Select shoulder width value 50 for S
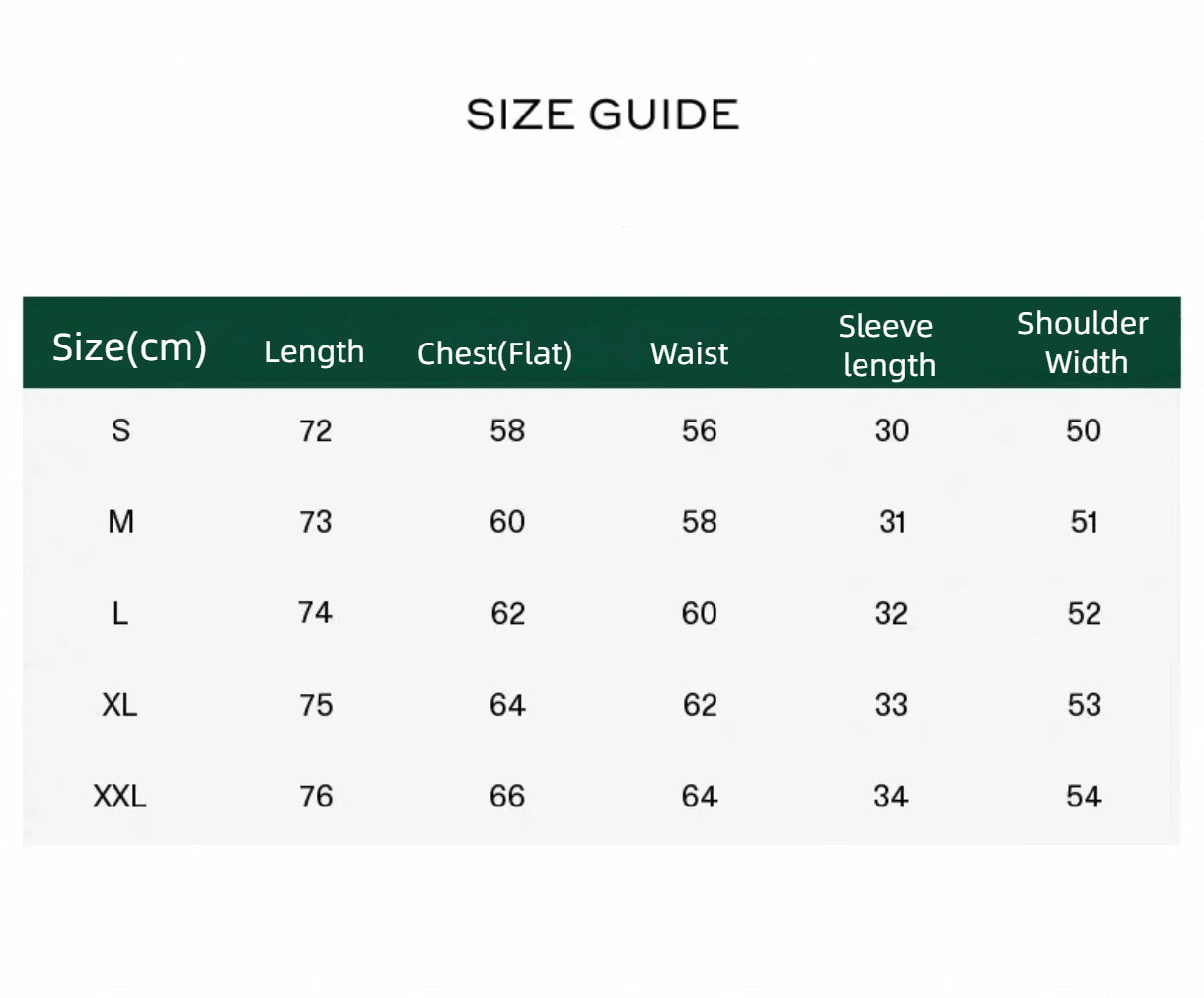Viewport: 1204px width, 998px height. click(1084, 430)
